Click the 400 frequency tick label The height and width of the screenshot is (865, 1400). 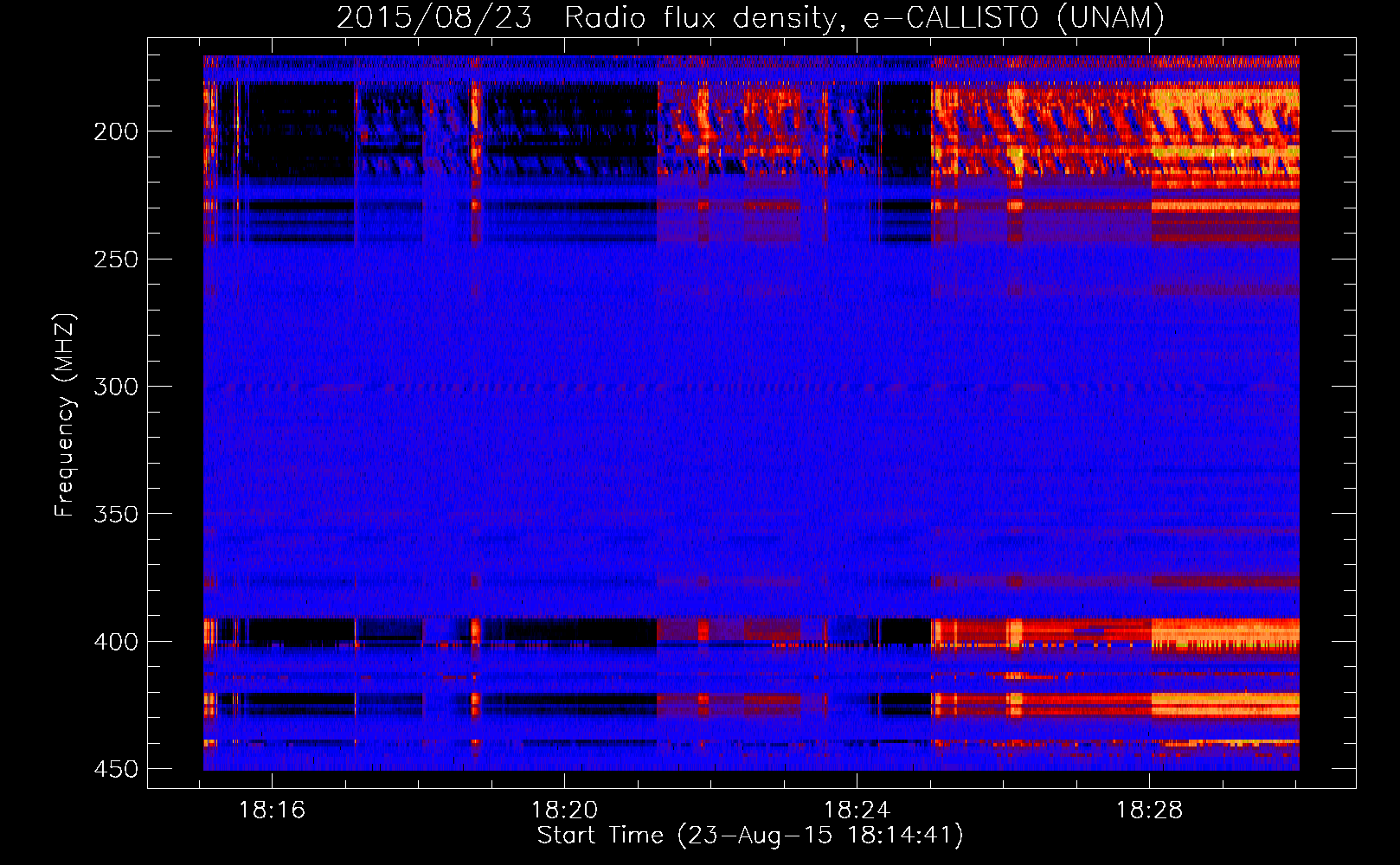pyautogui.click(x=116, y=642)
